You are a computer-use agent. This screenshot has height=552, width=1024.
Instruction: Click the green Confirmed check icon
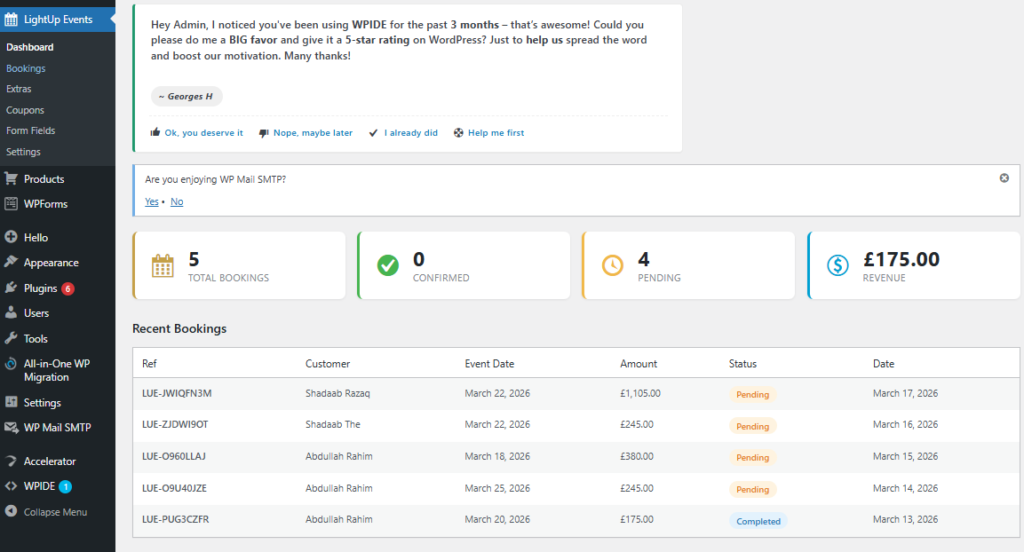click(x=388, y=265)
